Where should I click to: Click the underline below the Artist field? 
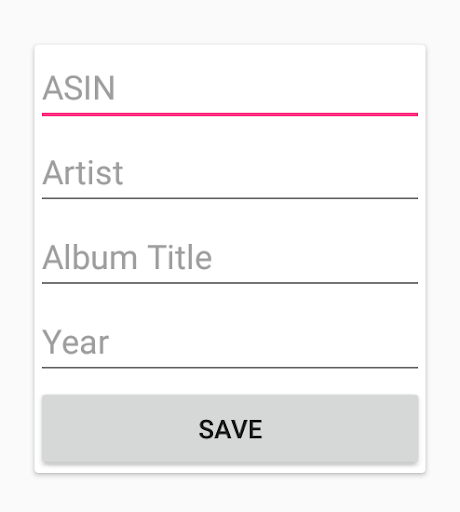[x=230, y=198]
